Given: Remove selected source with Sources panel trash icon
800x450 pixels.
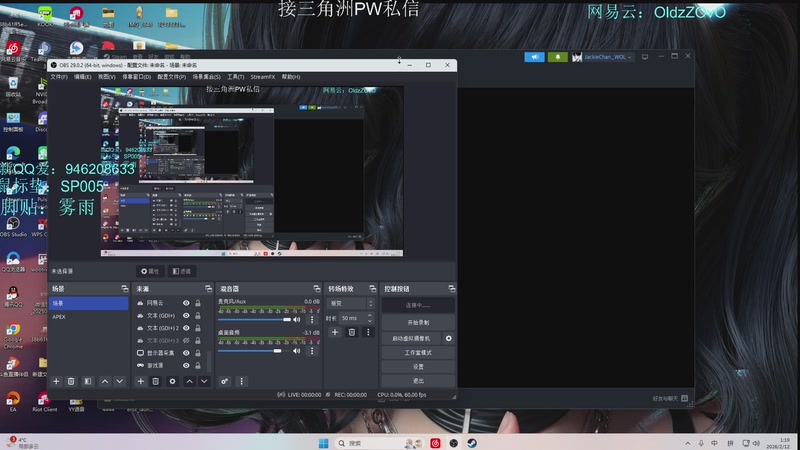Looking at the screenshot, I should [x=156, y=381].
